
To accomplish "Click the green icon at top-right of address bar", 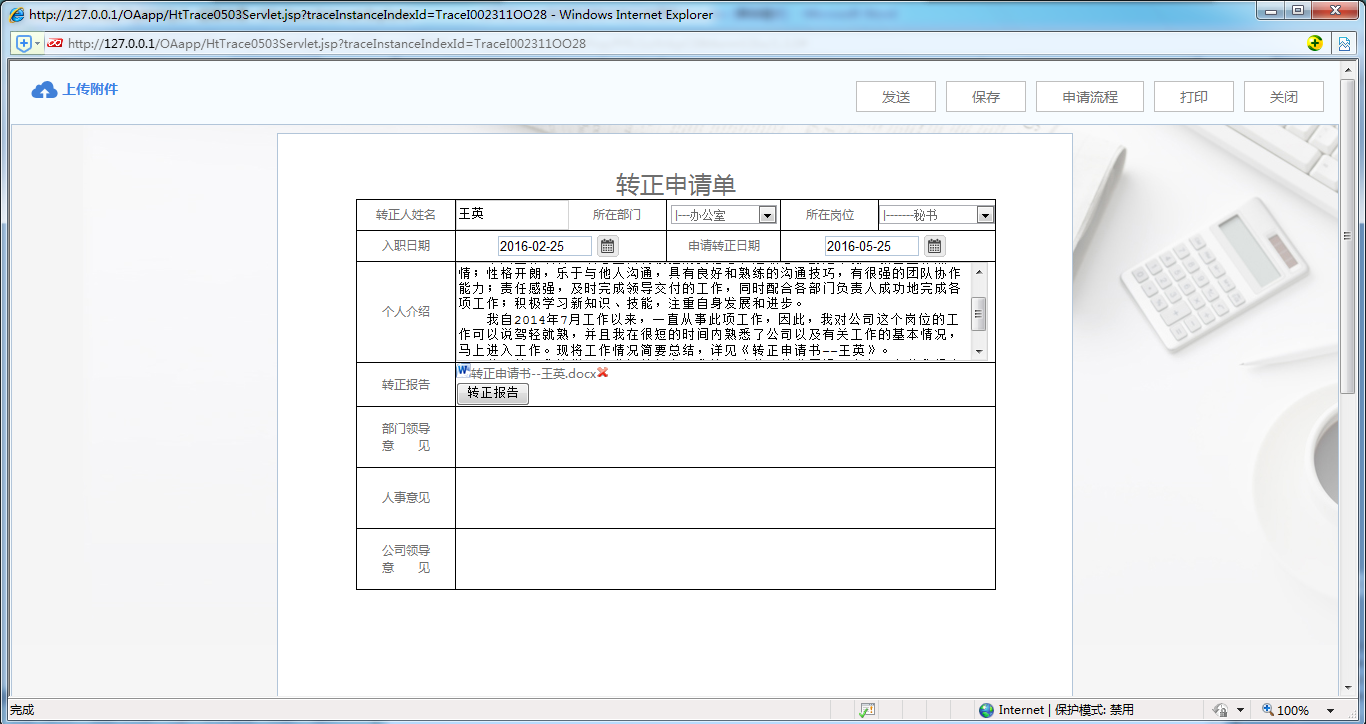I will [1315, 44].
